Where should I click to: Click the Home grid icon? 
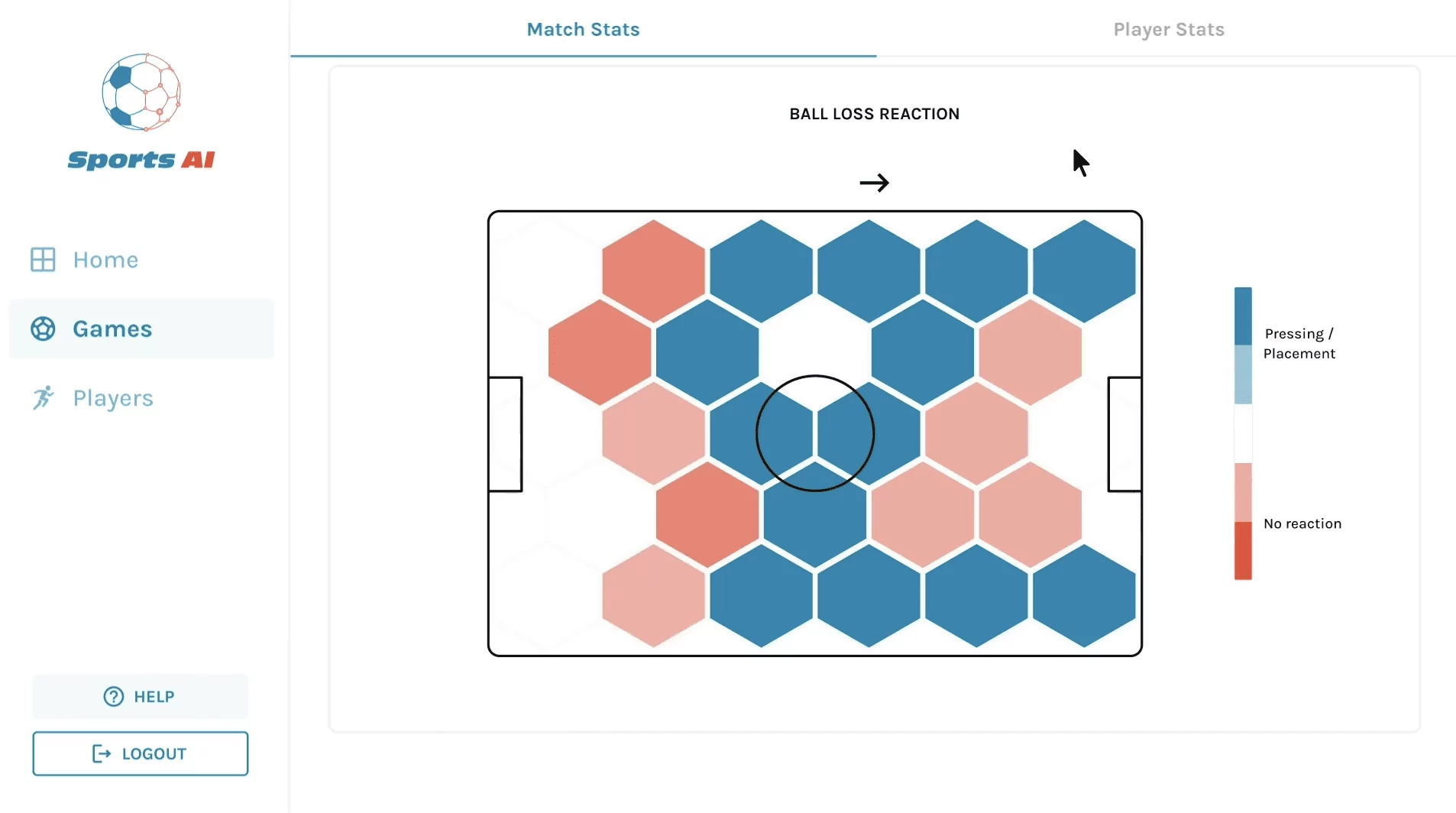coord(43,260)
